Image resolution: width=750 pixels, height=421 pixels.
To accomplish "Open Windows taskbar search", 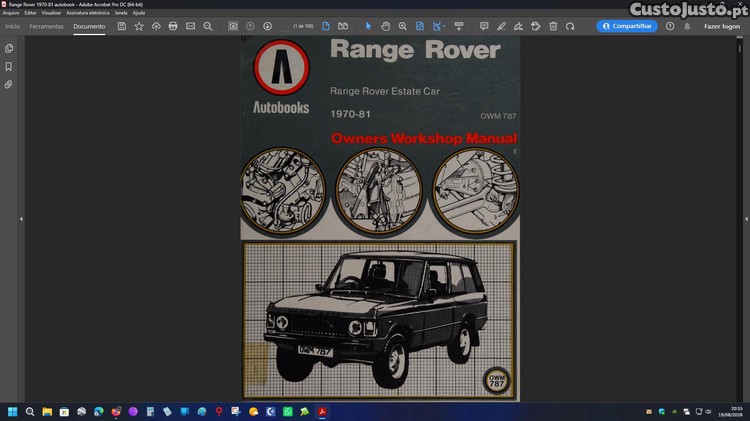I will 30,411.
